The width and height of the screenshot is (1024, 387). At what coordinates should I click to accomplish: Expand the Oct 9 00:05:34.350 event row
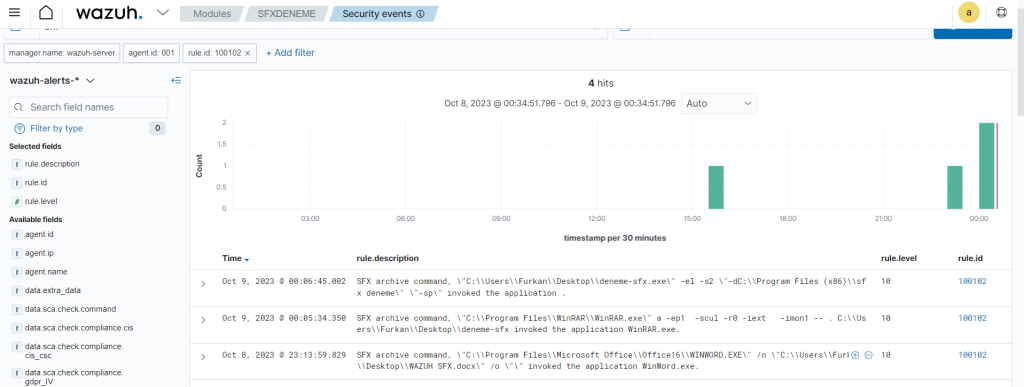click(x=203, y=320)
